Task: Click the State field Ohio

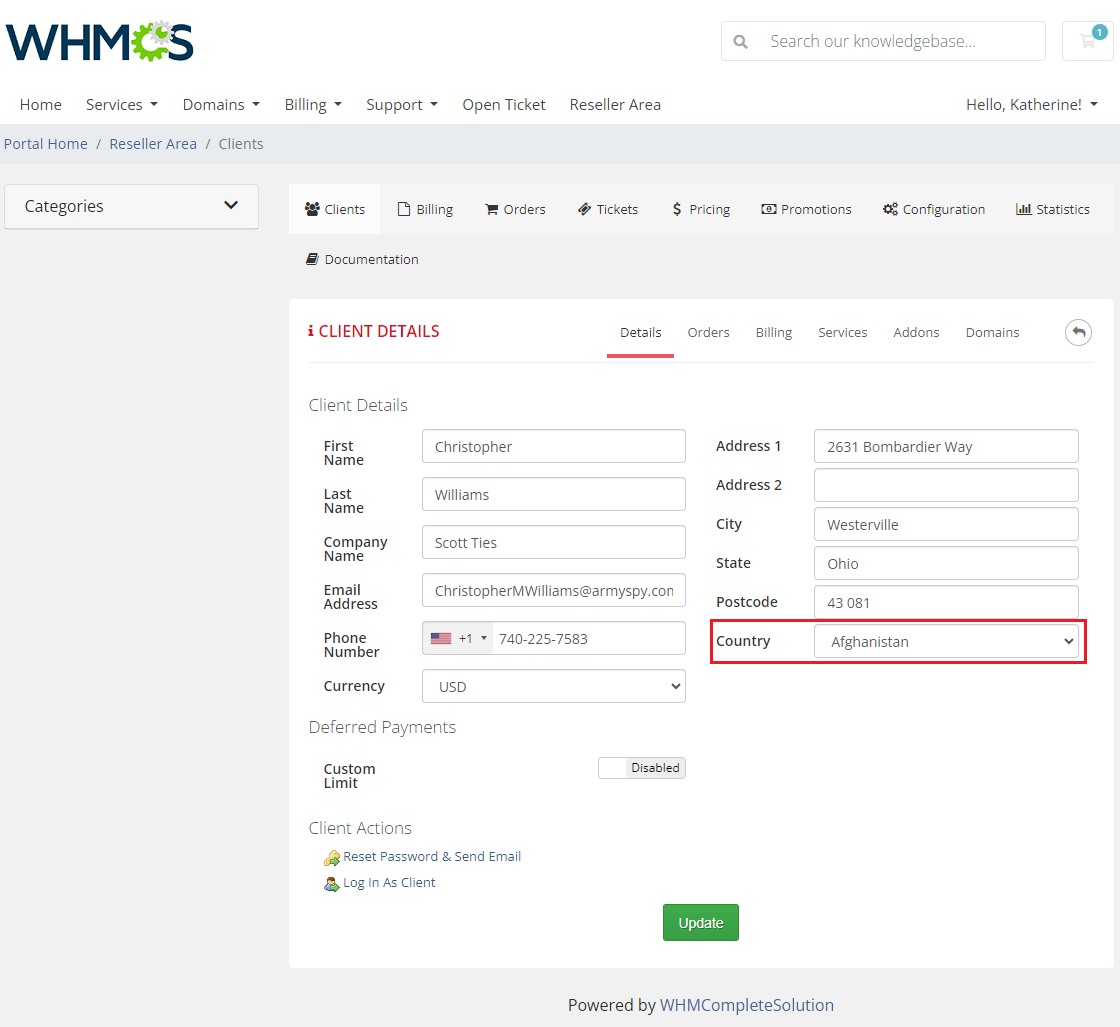Action: [946, 563]
